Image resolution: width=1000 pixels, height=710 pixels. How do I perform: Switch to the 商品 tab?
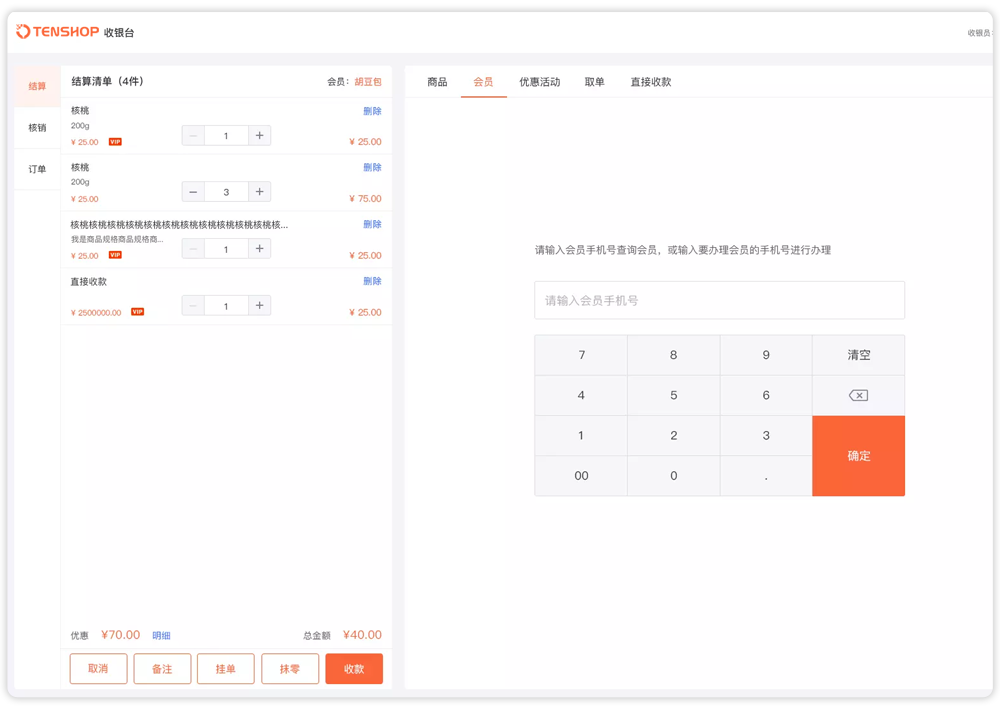click(x=437, y=82)
